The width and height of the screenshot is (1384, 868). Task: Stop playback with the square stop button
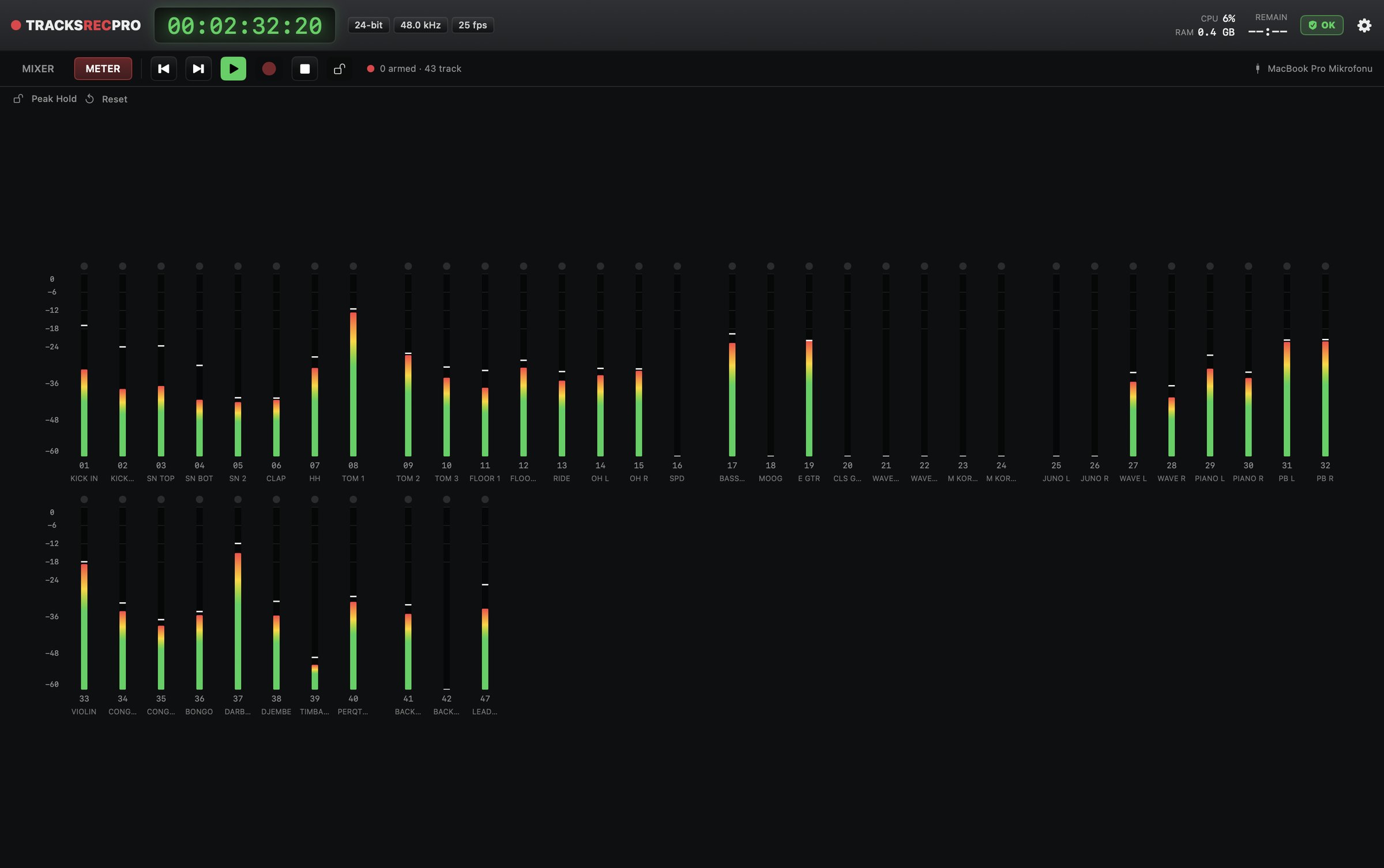pos(304,69)
